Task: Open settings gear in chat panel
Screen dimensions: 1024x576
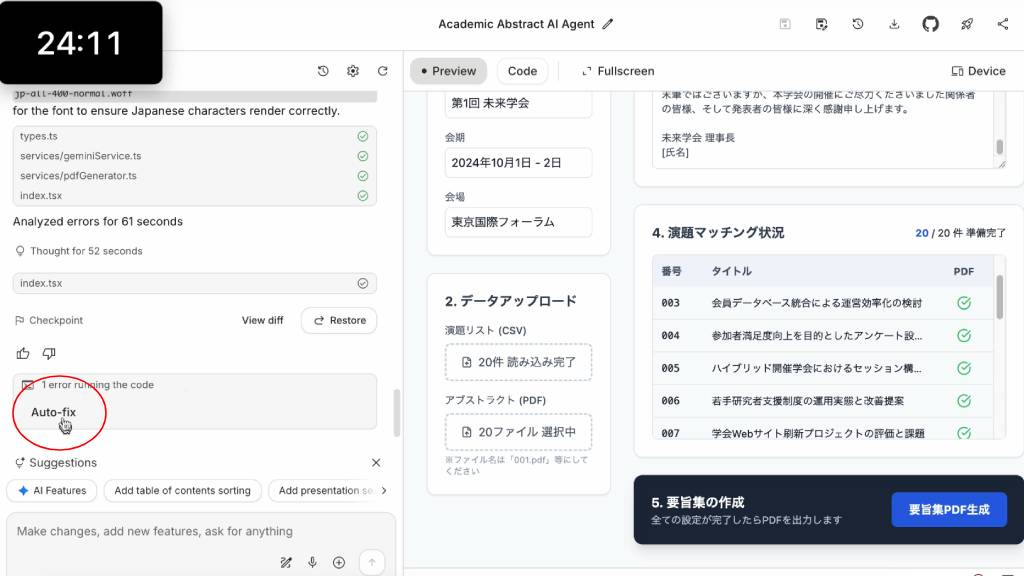Action: (x=352, y=71)
